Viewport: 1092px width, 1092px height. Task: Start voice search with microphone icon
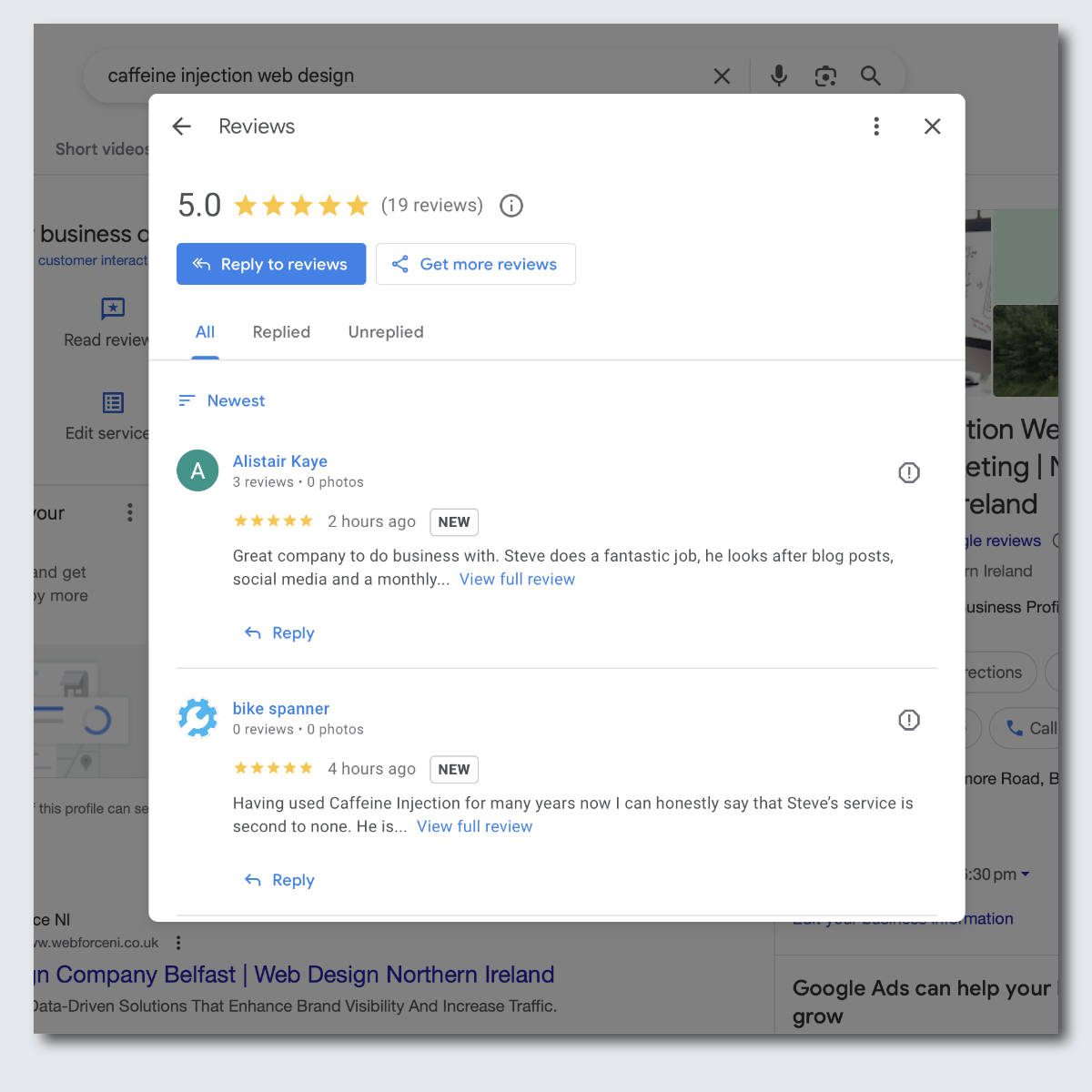779,76
